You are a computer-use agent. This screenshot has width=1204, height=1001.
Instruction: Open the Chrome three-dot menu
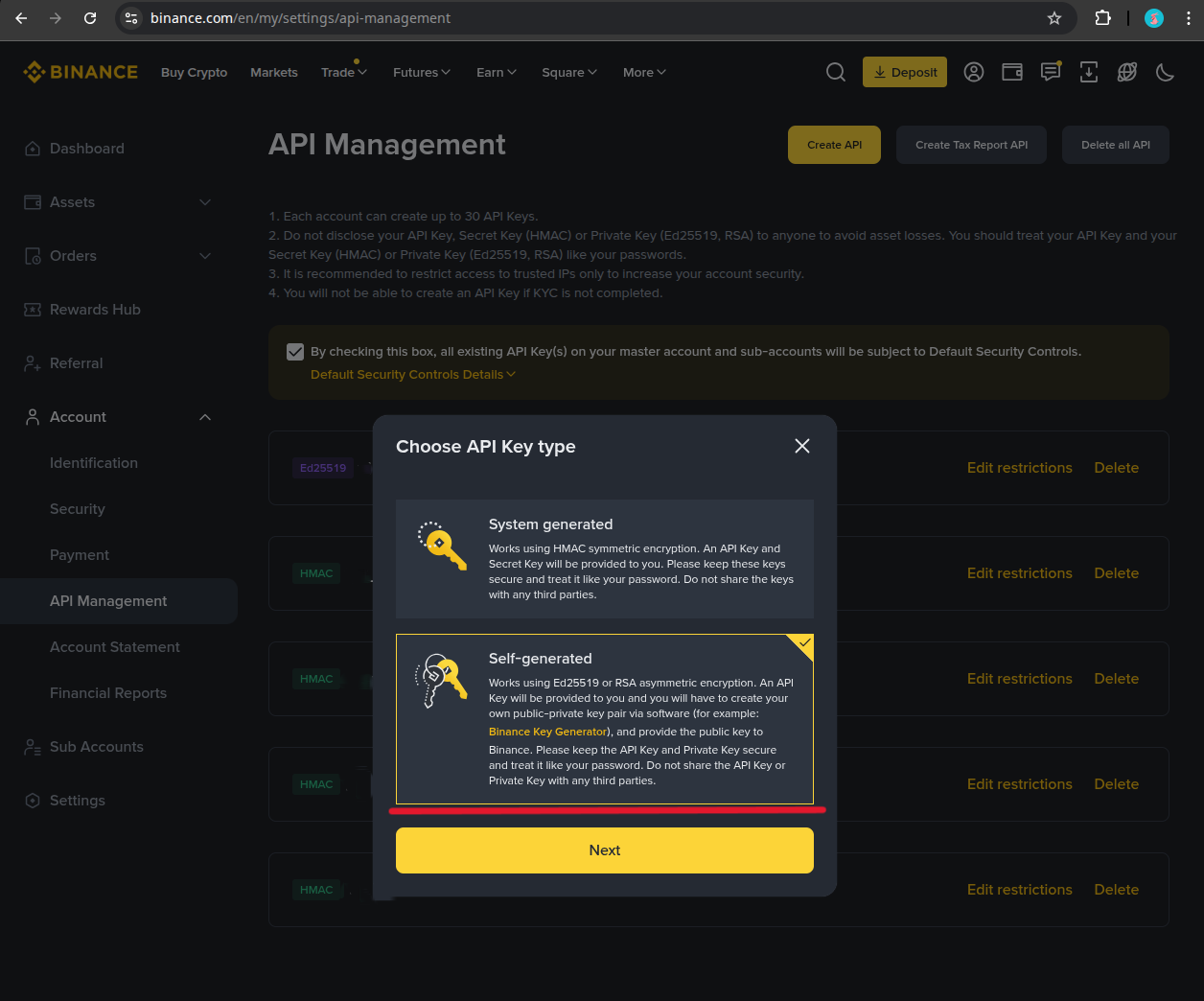[x=1189, y=18]
